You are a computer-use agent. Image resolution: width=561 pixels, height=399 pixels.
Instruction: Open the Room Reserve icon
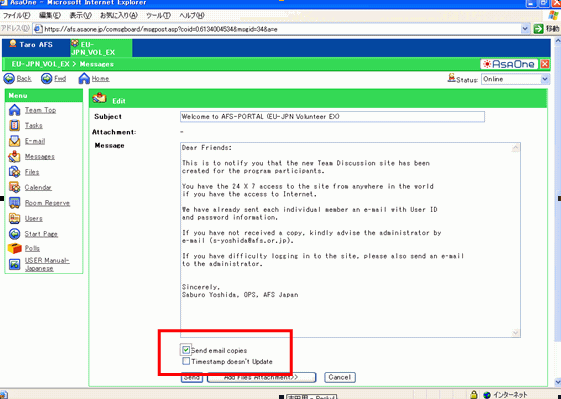14,203
